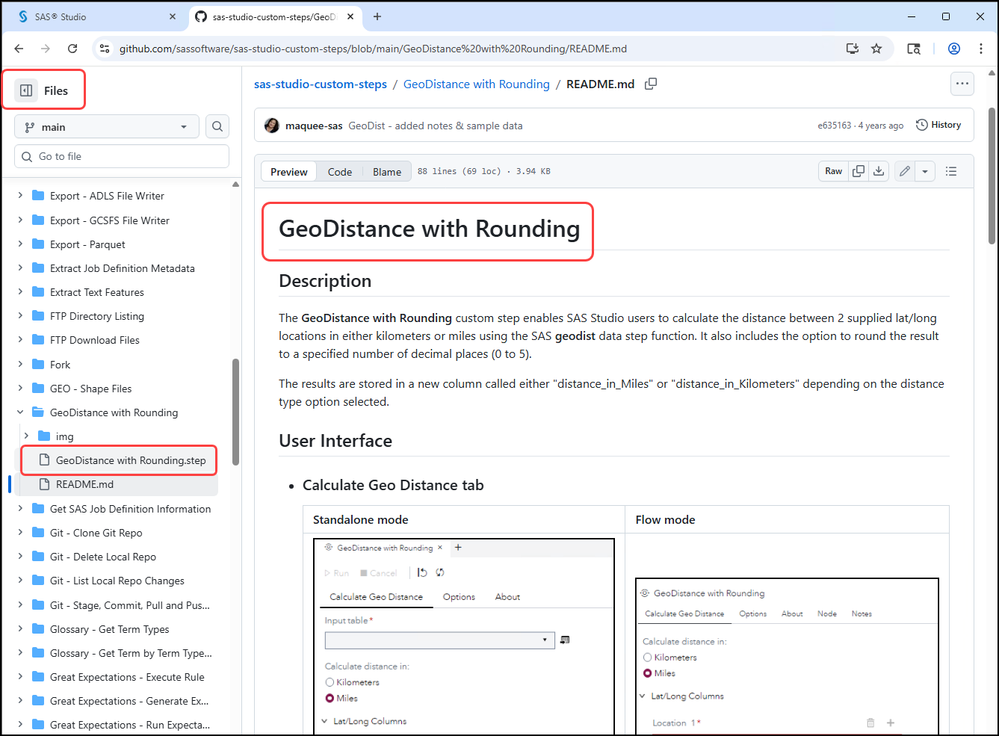
Task: Open GEO - Shape Files folder
Action: (x=90, y=389)
